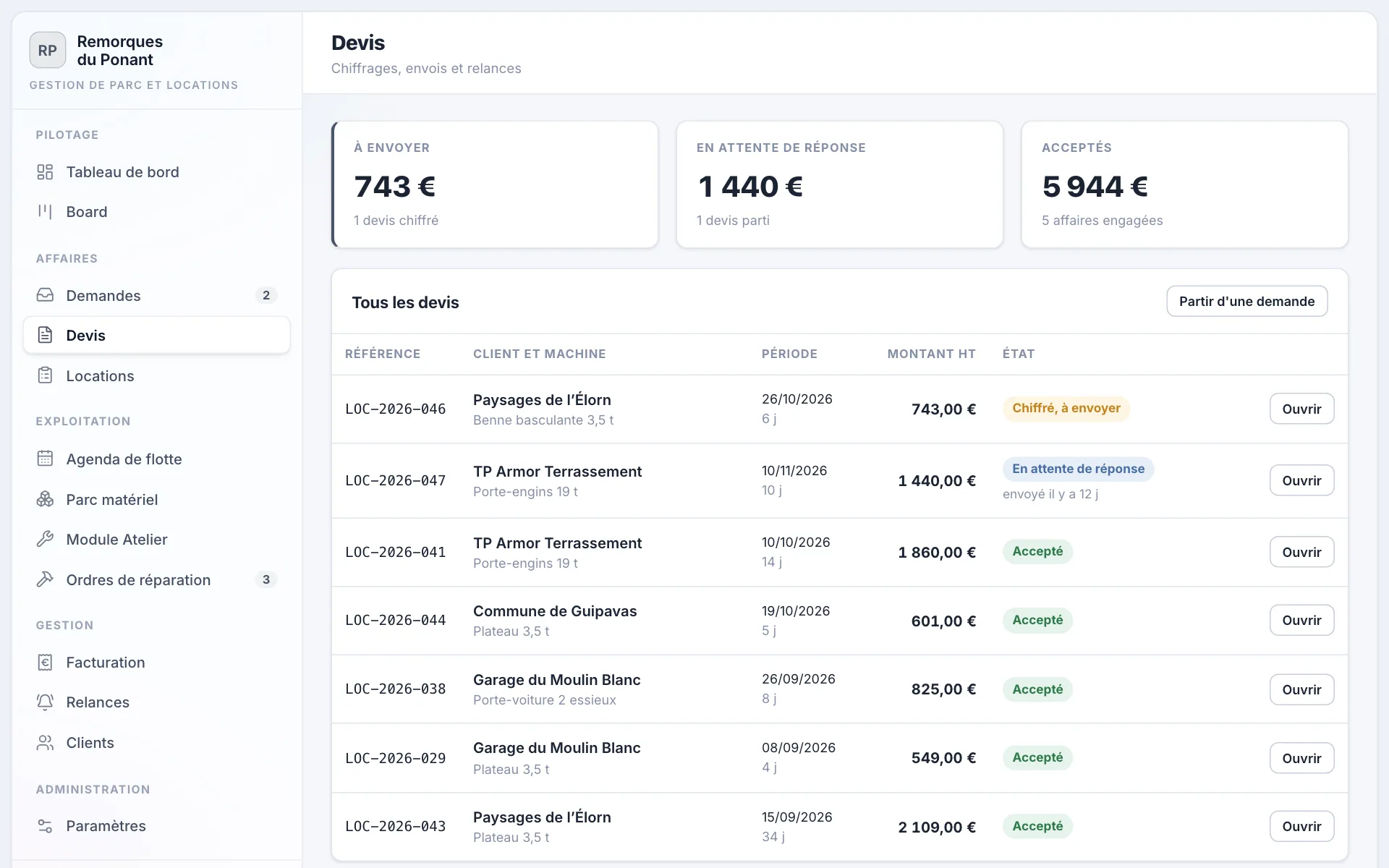Open quote LOC-2026-046 with Ouvrir

click(x=1301, y=409)
